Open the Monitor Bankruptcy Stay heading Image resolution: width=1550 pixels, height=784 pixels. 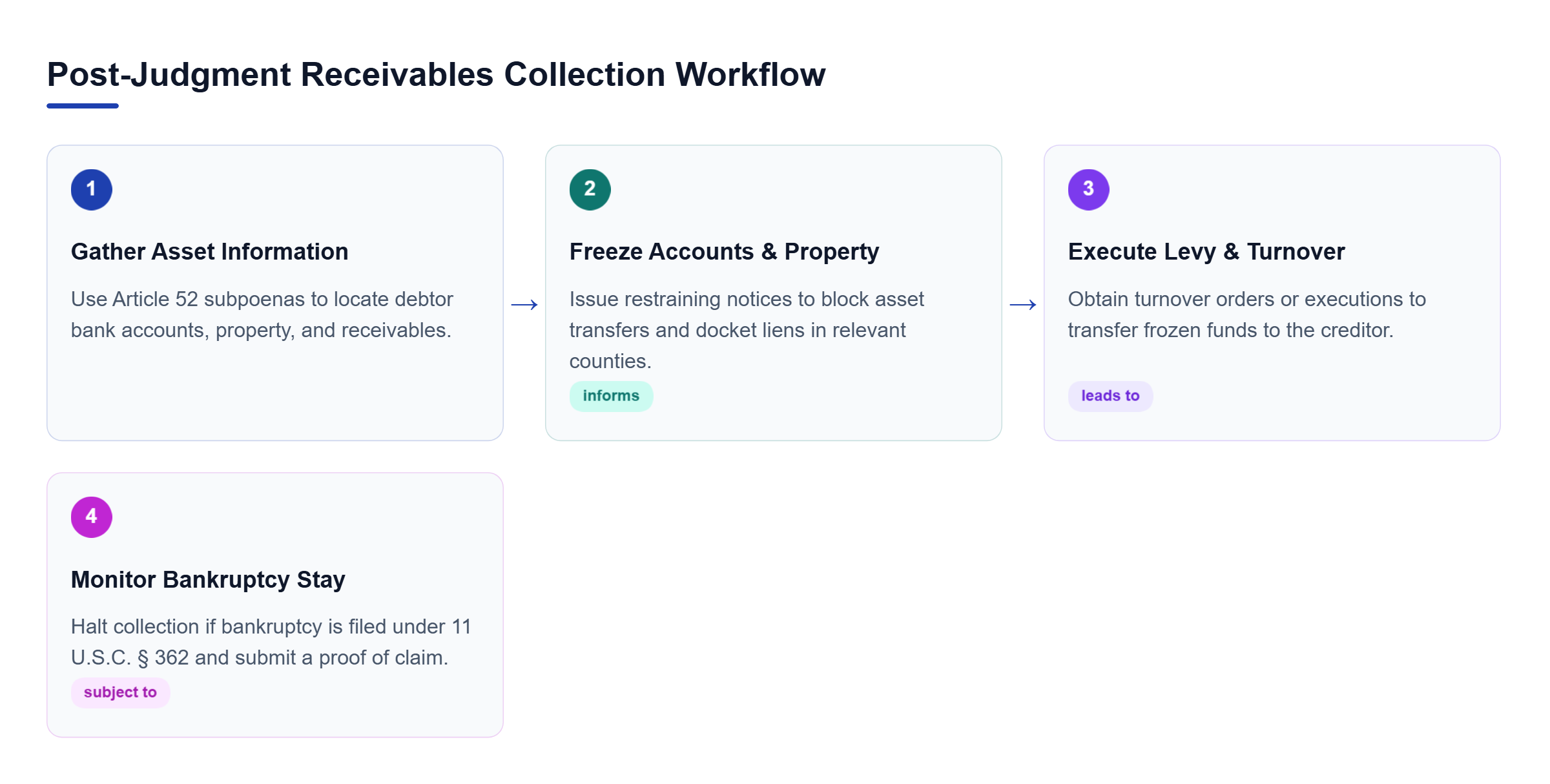[x=208, y=579]
